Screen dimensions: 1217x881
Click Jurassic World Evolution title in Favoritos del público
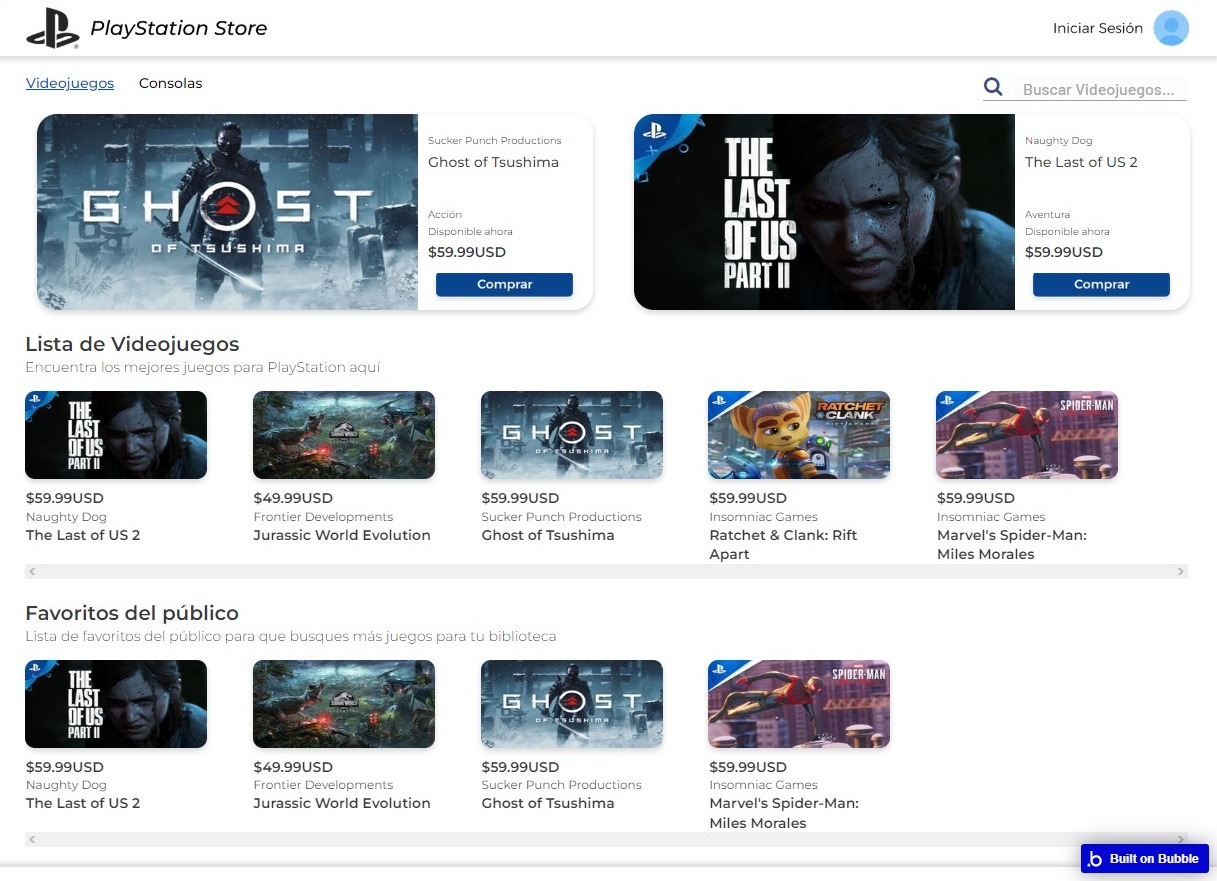(342, 803)
